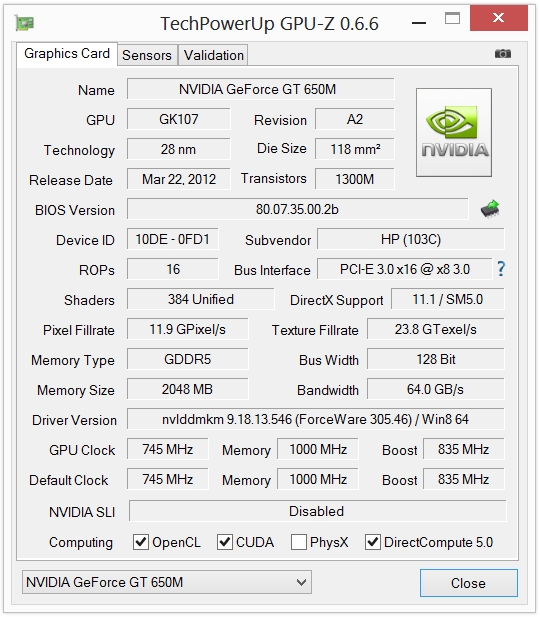Screen dimensions: 540x617
Task: Click the Texture Fillrate field 23.8 GTexel/s
Action: (x=436, y=329)
